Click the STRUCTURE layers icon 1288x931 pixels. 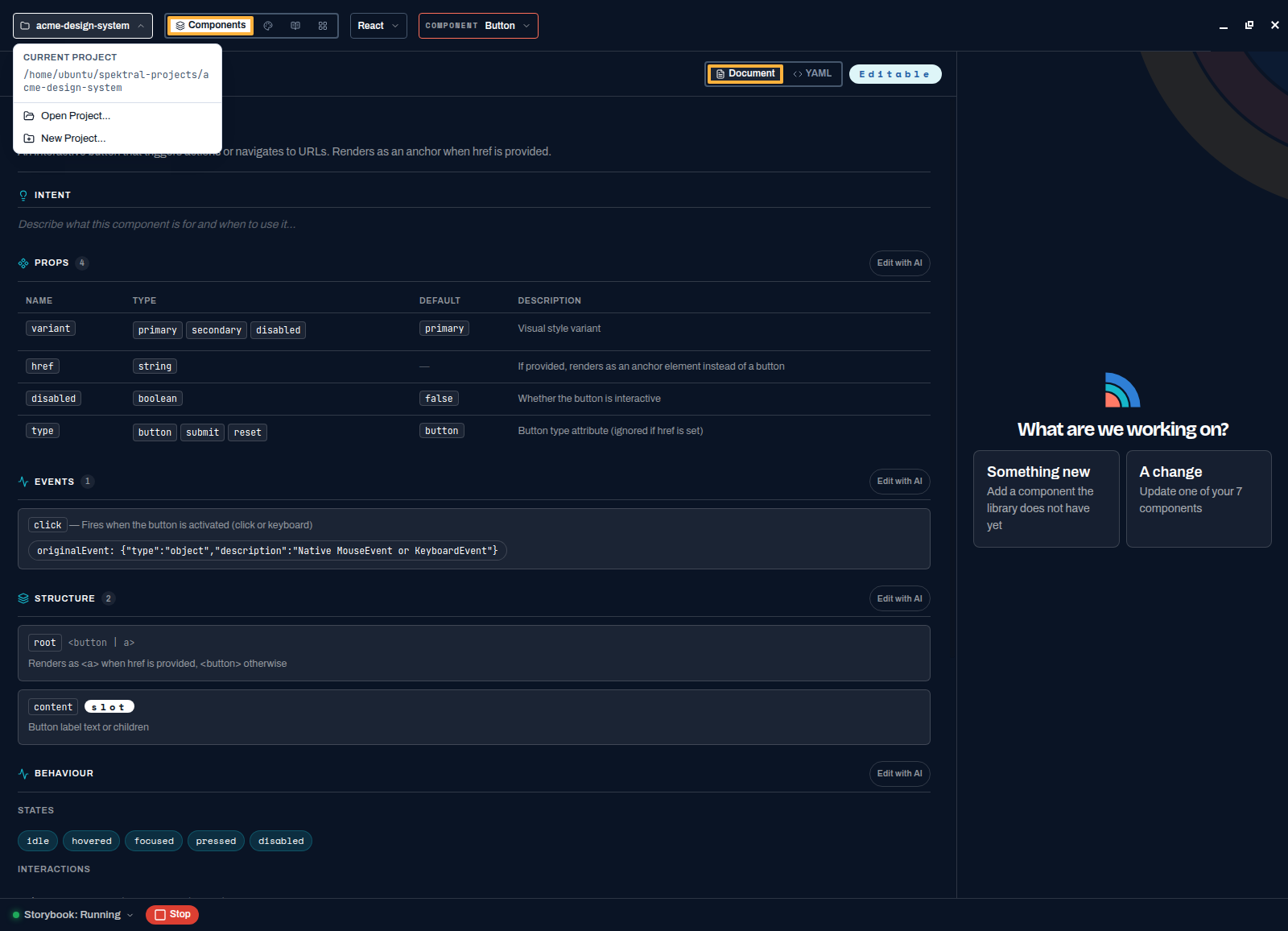[x=23, y=598]
